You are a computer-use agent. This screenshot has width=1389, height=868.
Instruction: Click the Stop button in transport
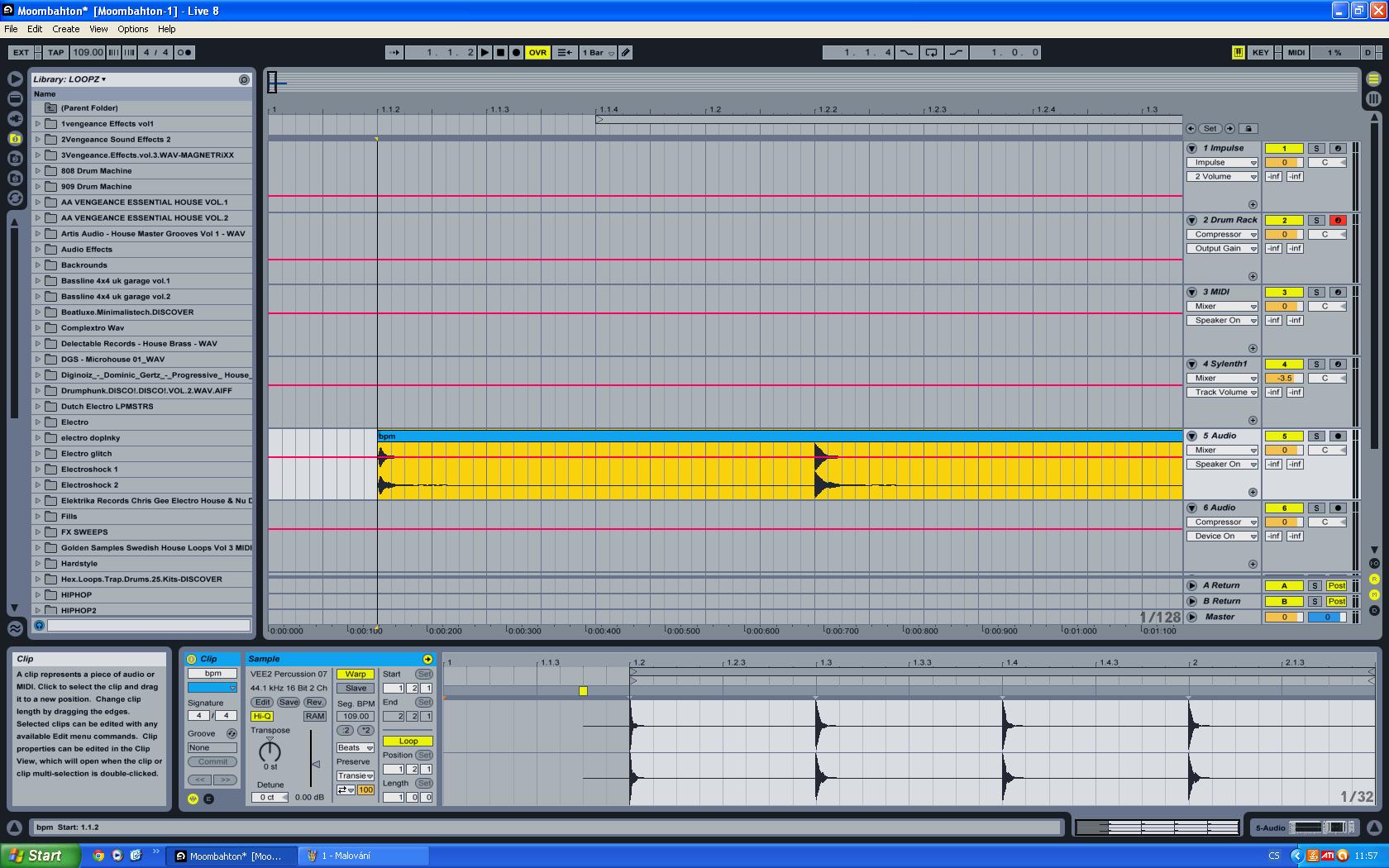(x=500, y=52)
